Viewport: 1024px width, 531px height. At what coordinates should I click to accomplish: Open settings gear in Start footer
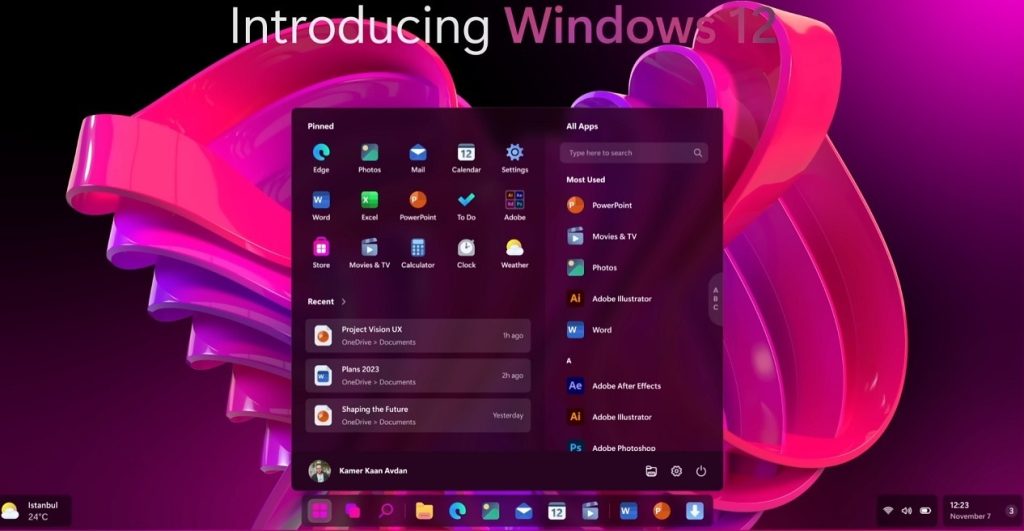tap(677, 471)
